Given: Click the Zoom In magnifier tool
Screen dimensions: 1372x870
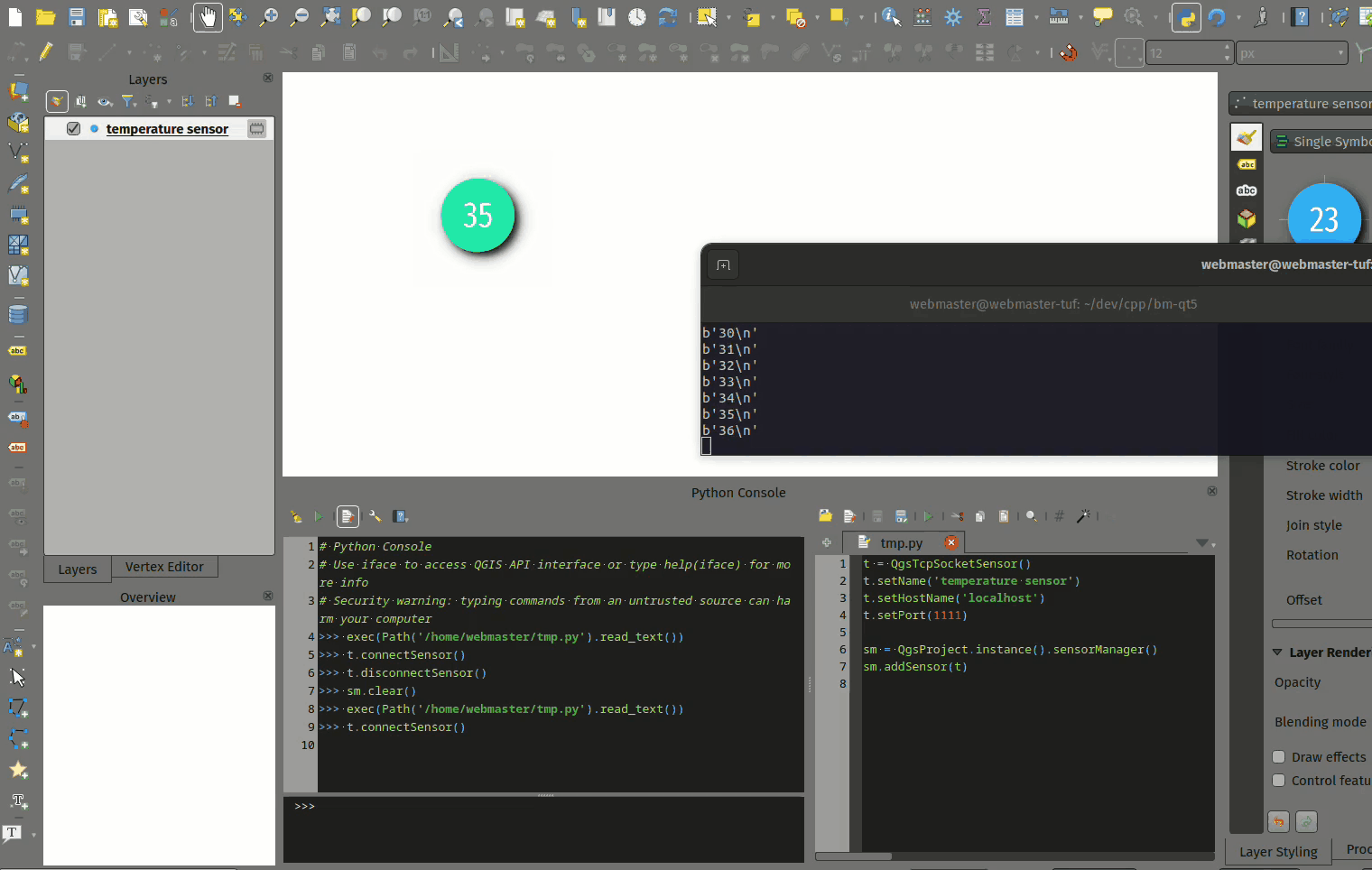Looking at the screenshot, I should click(269, 17).
